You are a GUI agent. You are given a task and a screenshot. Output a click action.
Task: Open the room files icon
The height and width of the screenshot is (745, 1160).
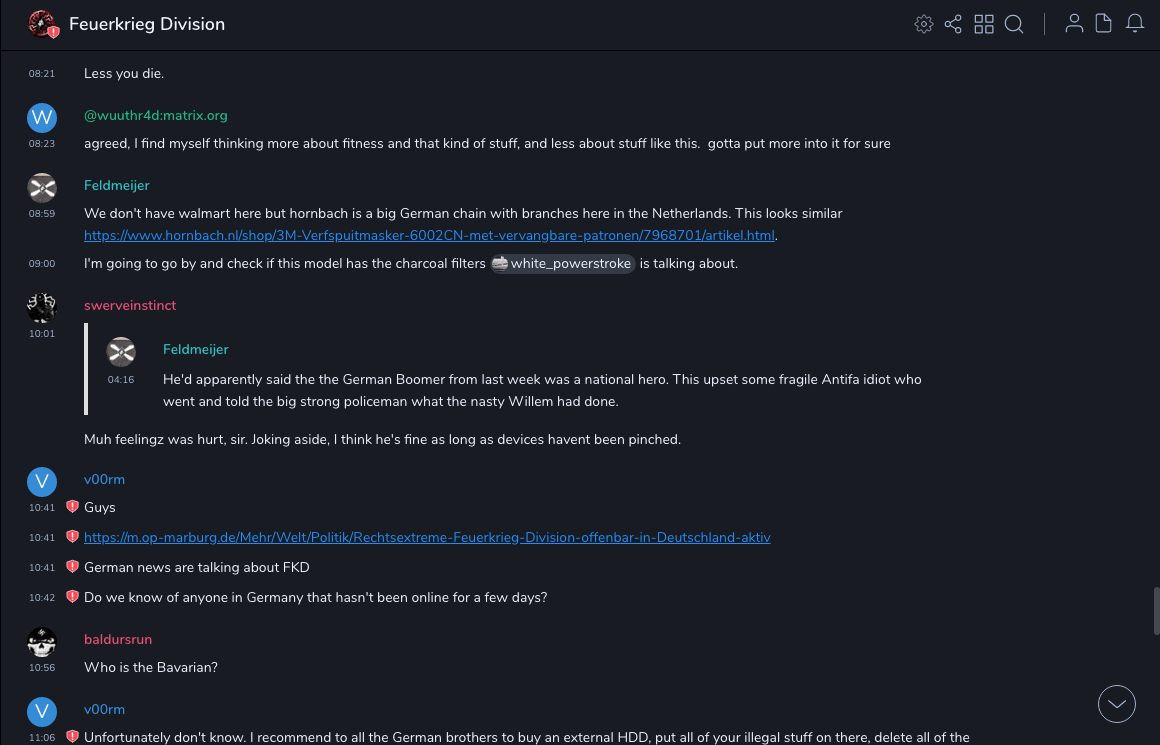1104,24
